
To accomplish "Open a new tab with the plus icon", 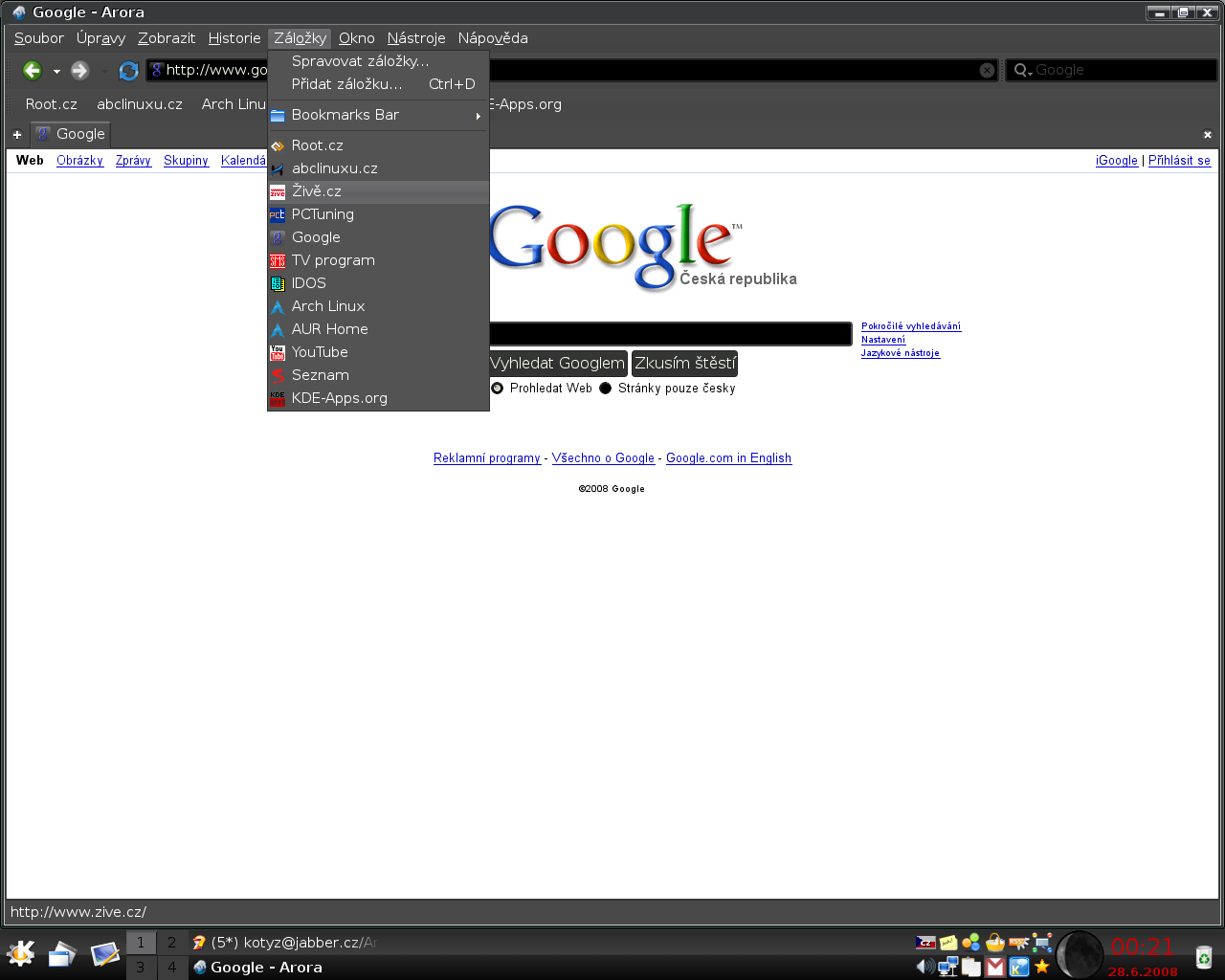I will coord(16,135).
